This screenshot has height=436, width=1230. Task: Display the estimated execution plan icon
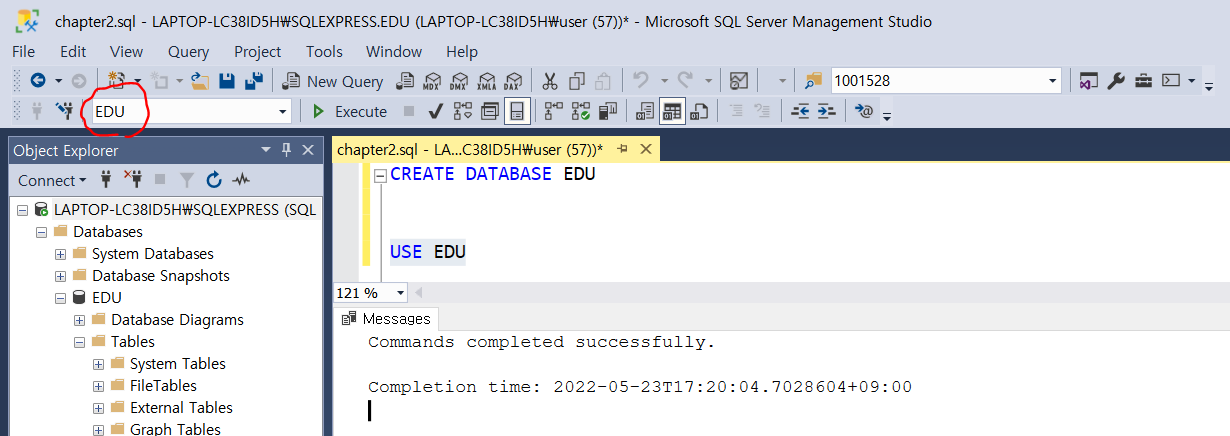click(x=462, y=111)
